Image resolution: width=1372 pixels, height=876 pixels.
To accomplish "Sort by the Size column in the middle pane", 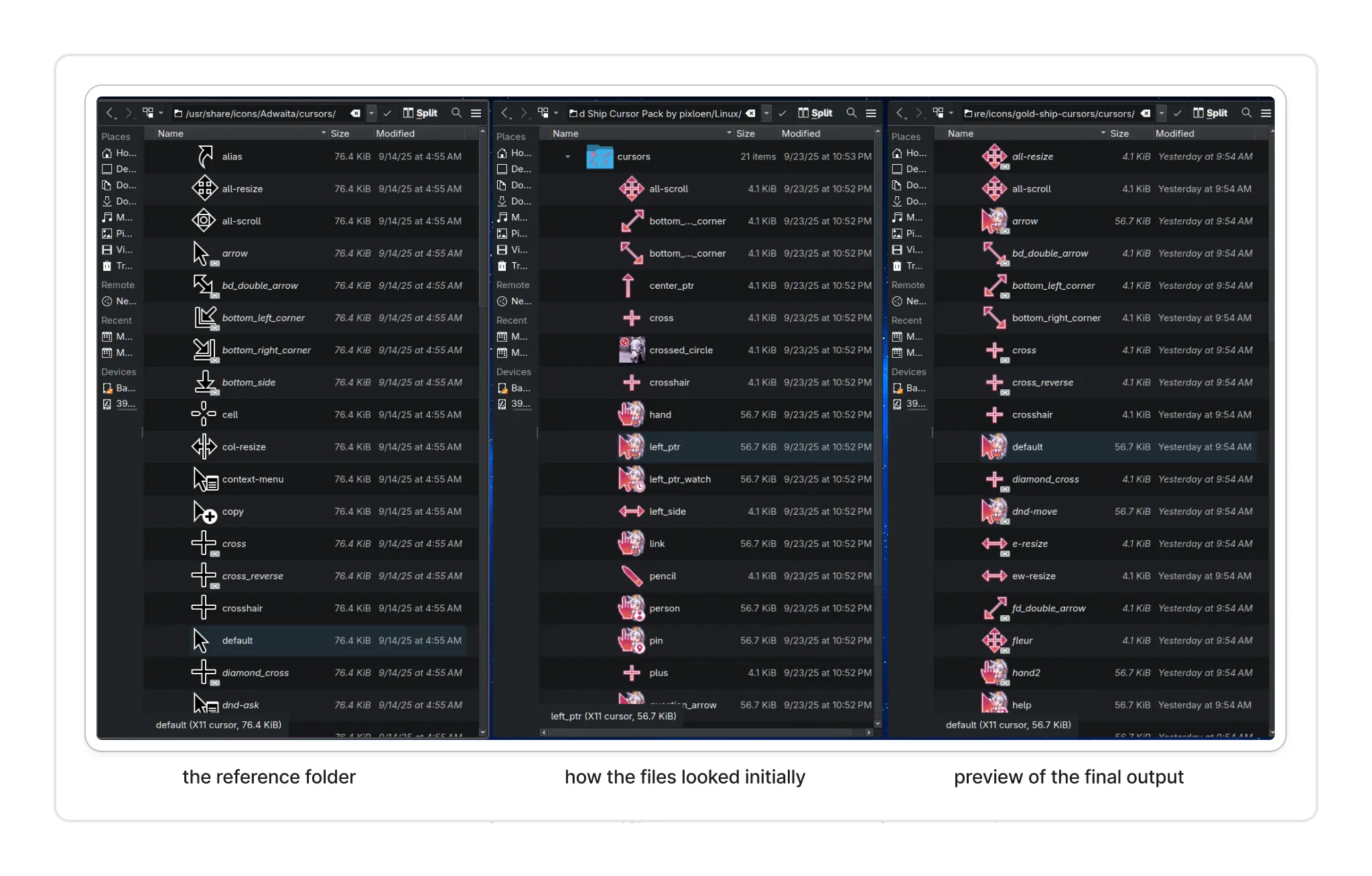I will click(747, 133).
